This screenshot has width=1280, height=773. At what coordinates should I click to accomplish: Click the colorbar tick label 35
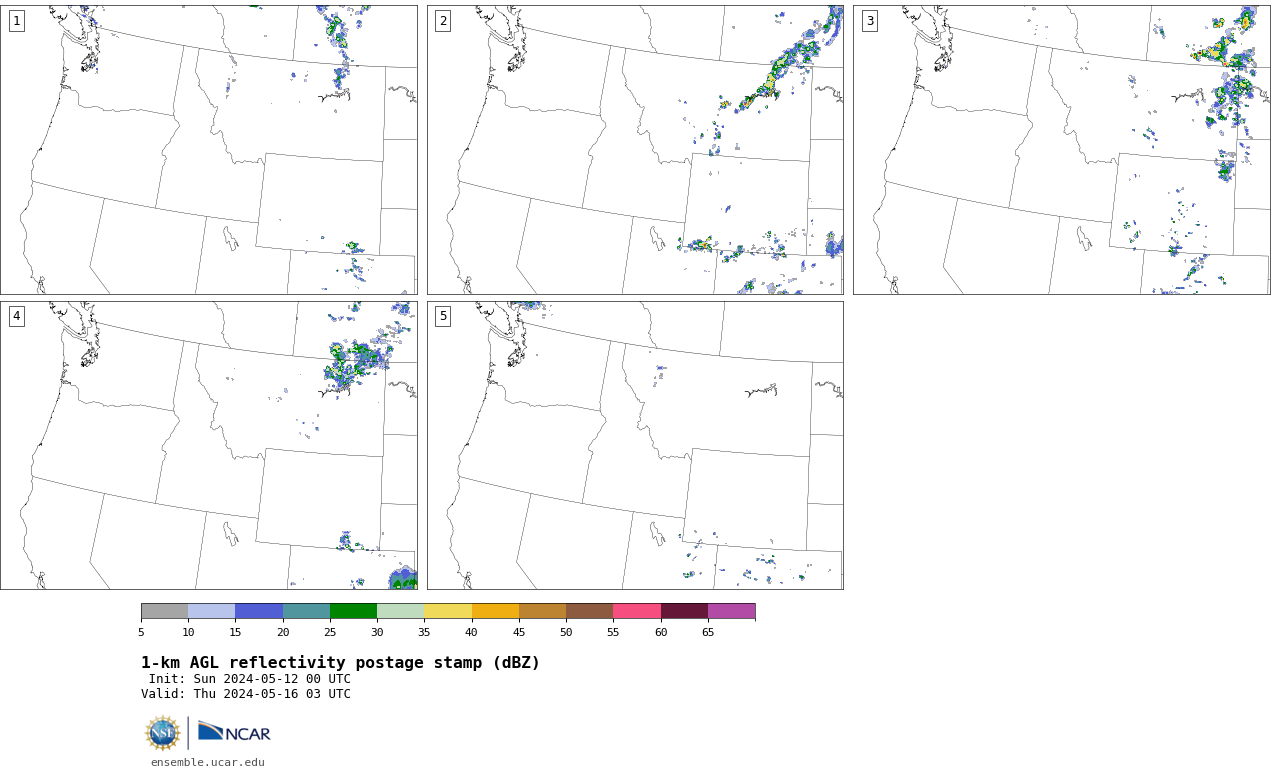(x=424, y=632)
